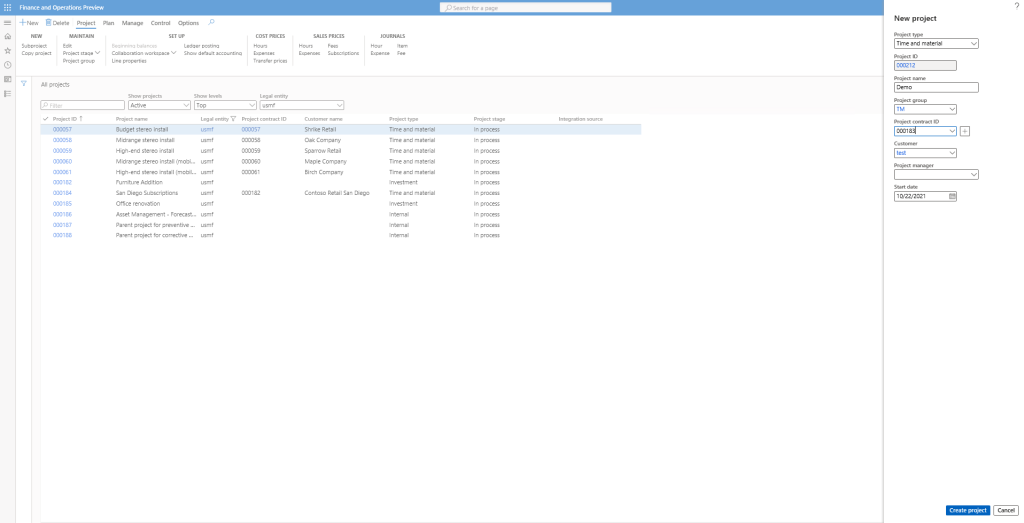Click Ledger posting
The image size is (1024, 523).
pyautogui.click(x=201, y=46)
